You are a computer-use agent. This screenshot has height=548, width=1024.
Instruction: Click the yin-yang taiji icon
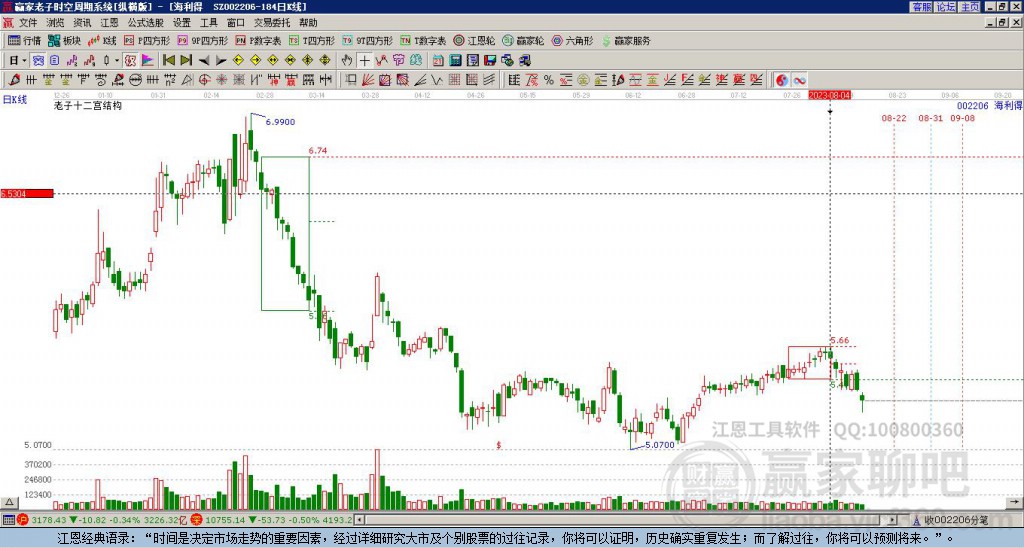[x=782, y=80]
